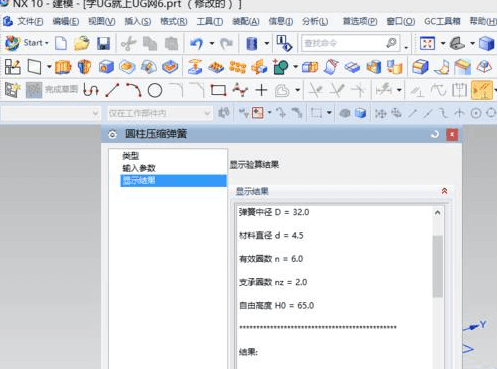This screenshot has height=369, width=498.
Task: Select the Rectangle sketch tool
Action: click(218, 90)
